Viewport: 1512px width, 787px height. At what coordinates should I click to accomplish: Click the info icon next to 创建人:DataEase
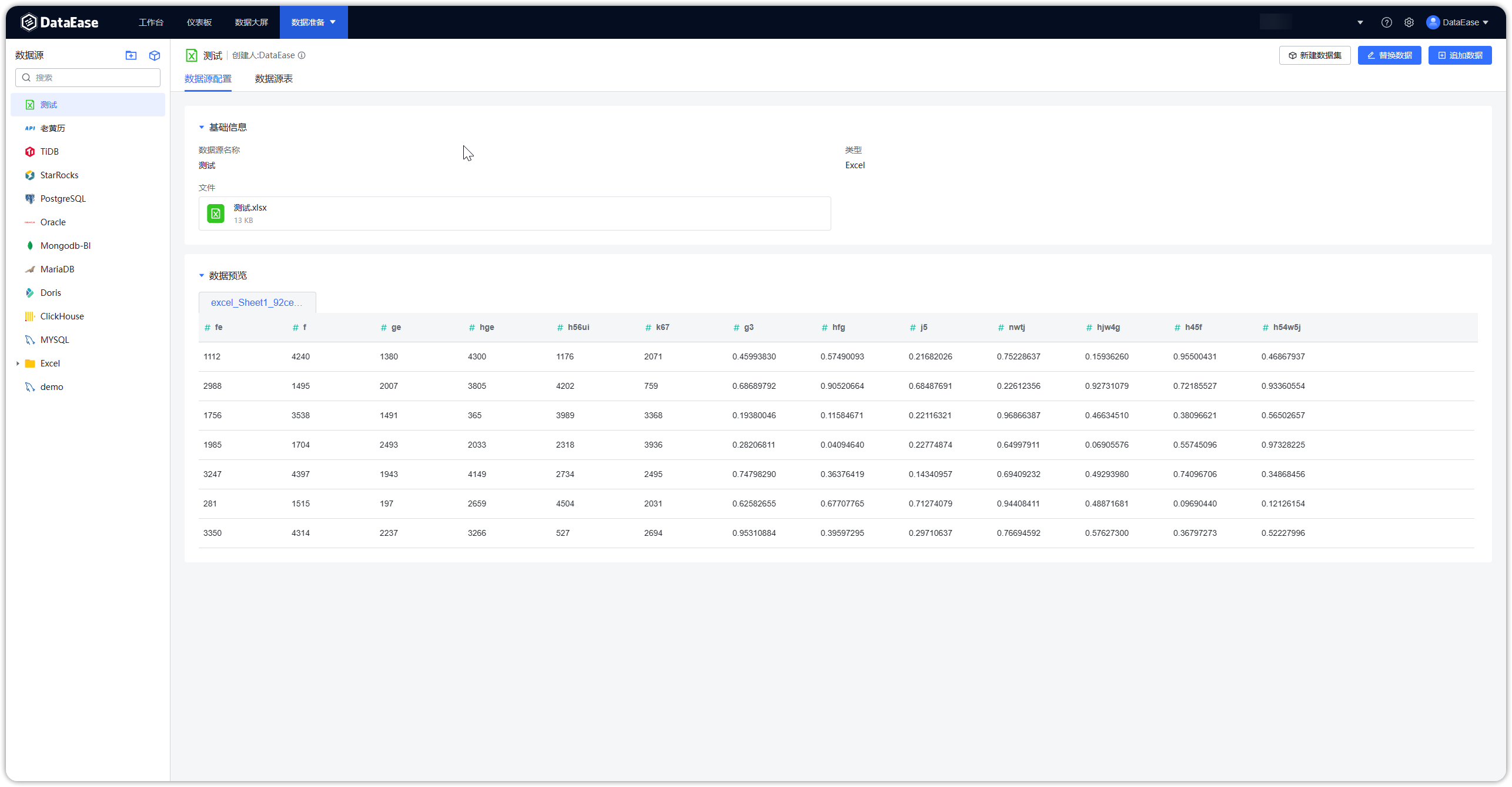tap(302, 55)
